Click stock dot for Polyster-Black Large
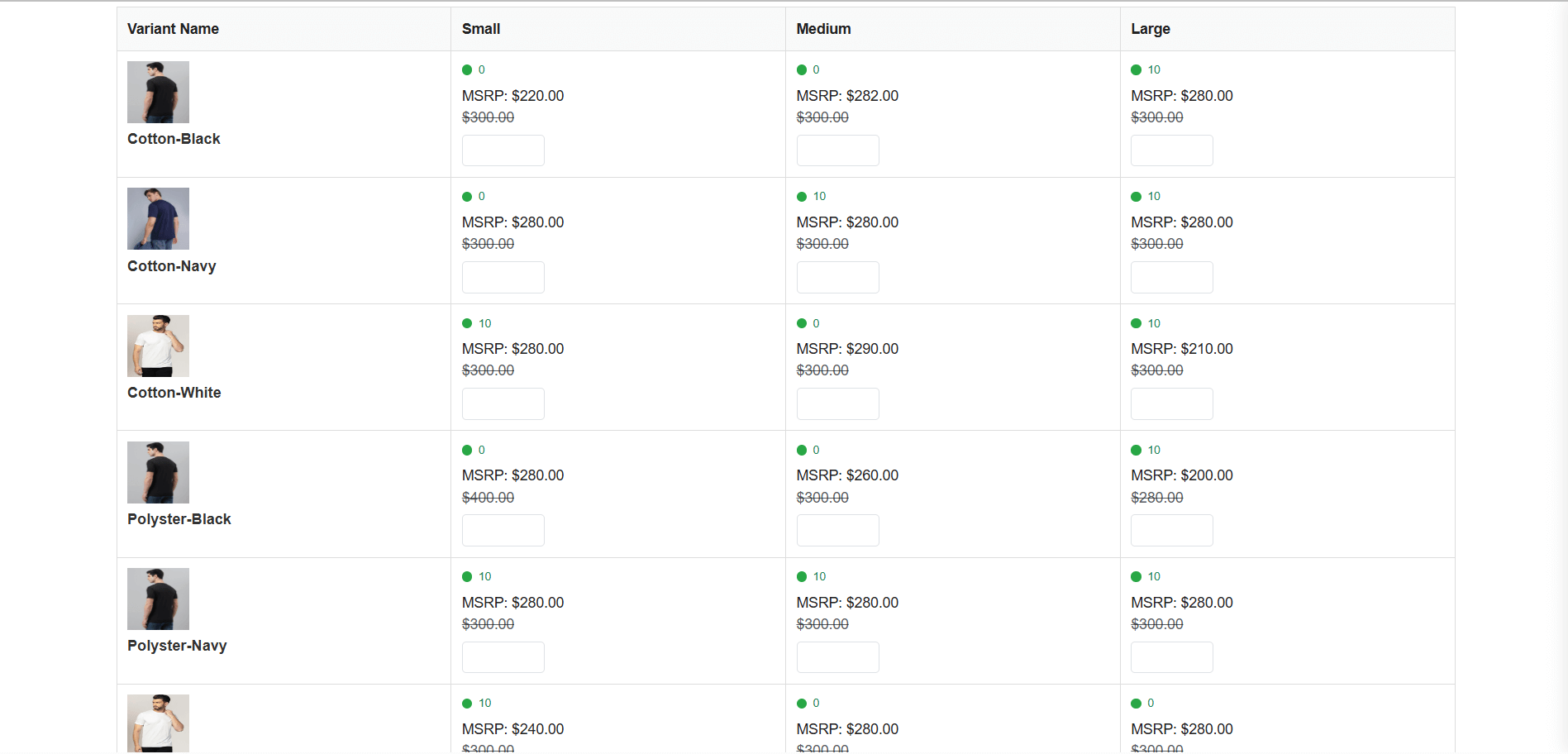 (x=1136, y=451)
